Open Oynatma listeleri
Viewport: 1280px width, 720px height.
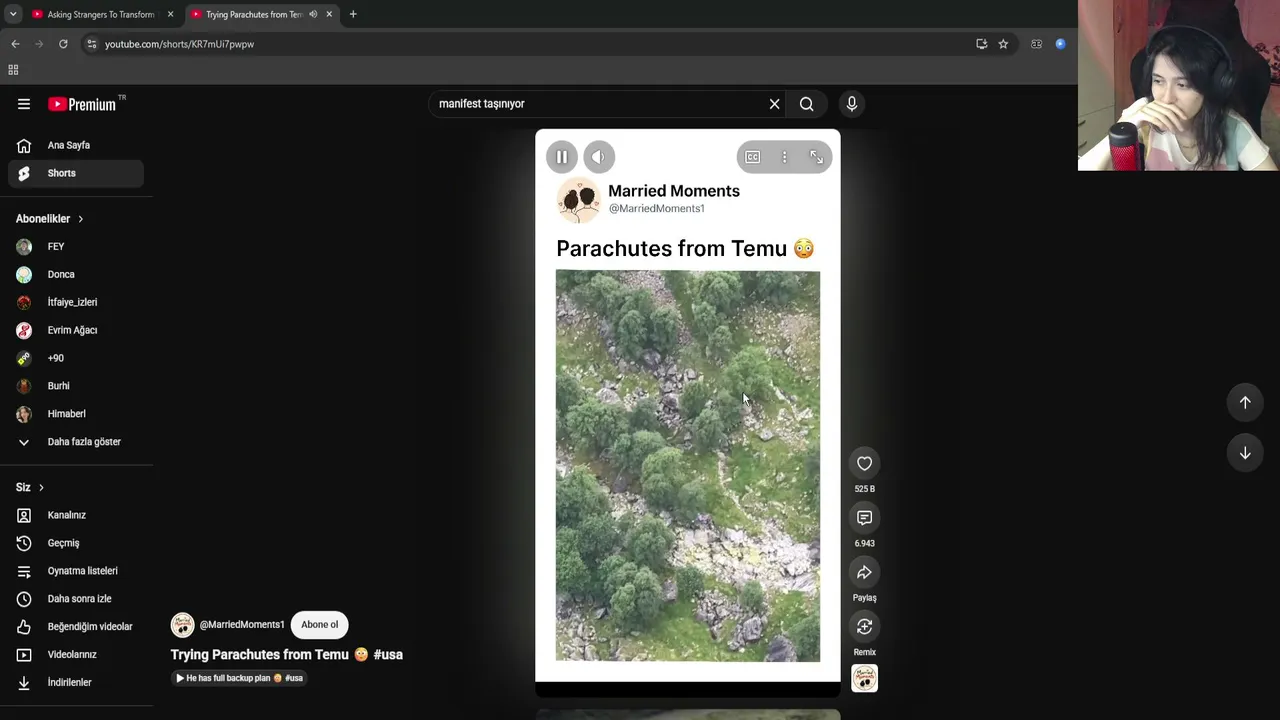[x=76, y=571]
